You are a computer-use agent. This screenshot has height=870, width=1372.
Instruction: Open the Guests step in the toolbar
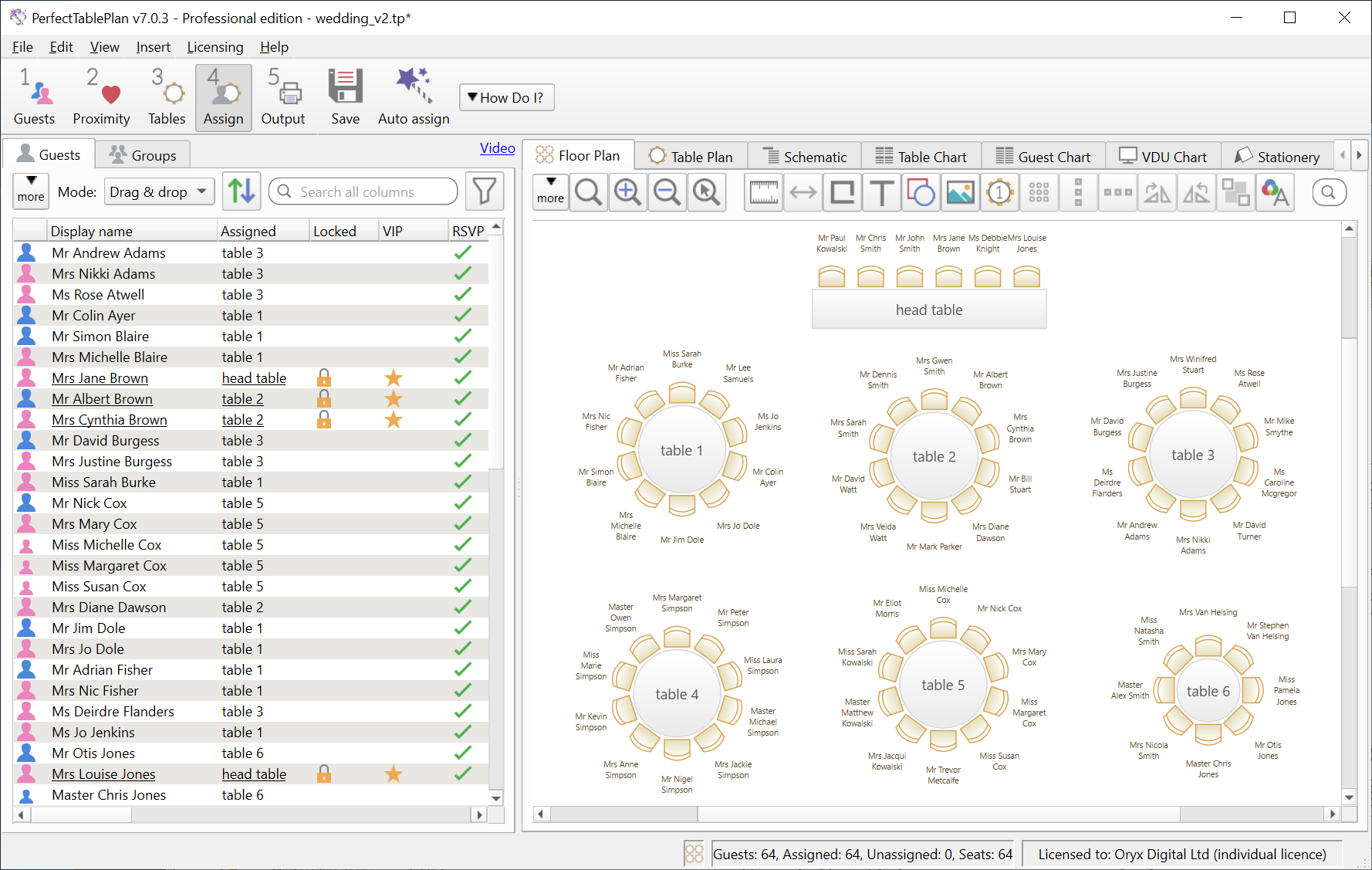[34, 97]
